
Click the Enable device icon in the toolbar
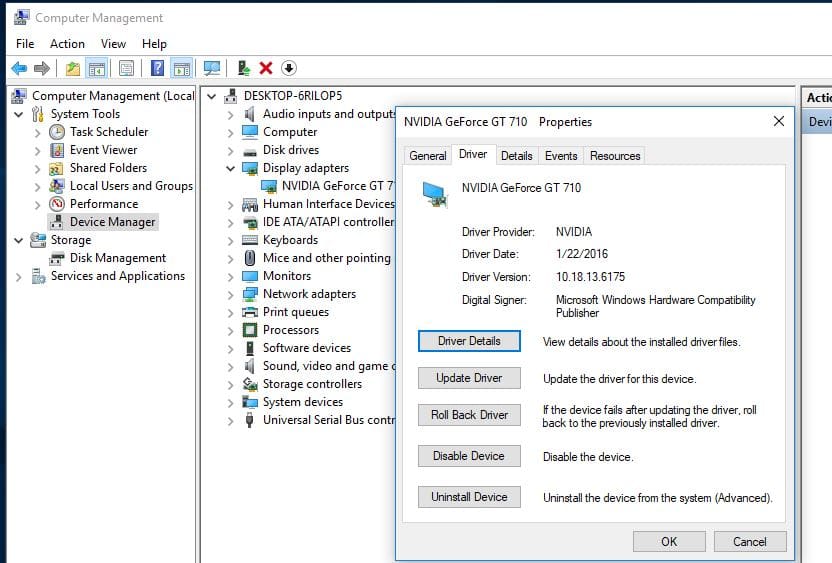point(244,68)
